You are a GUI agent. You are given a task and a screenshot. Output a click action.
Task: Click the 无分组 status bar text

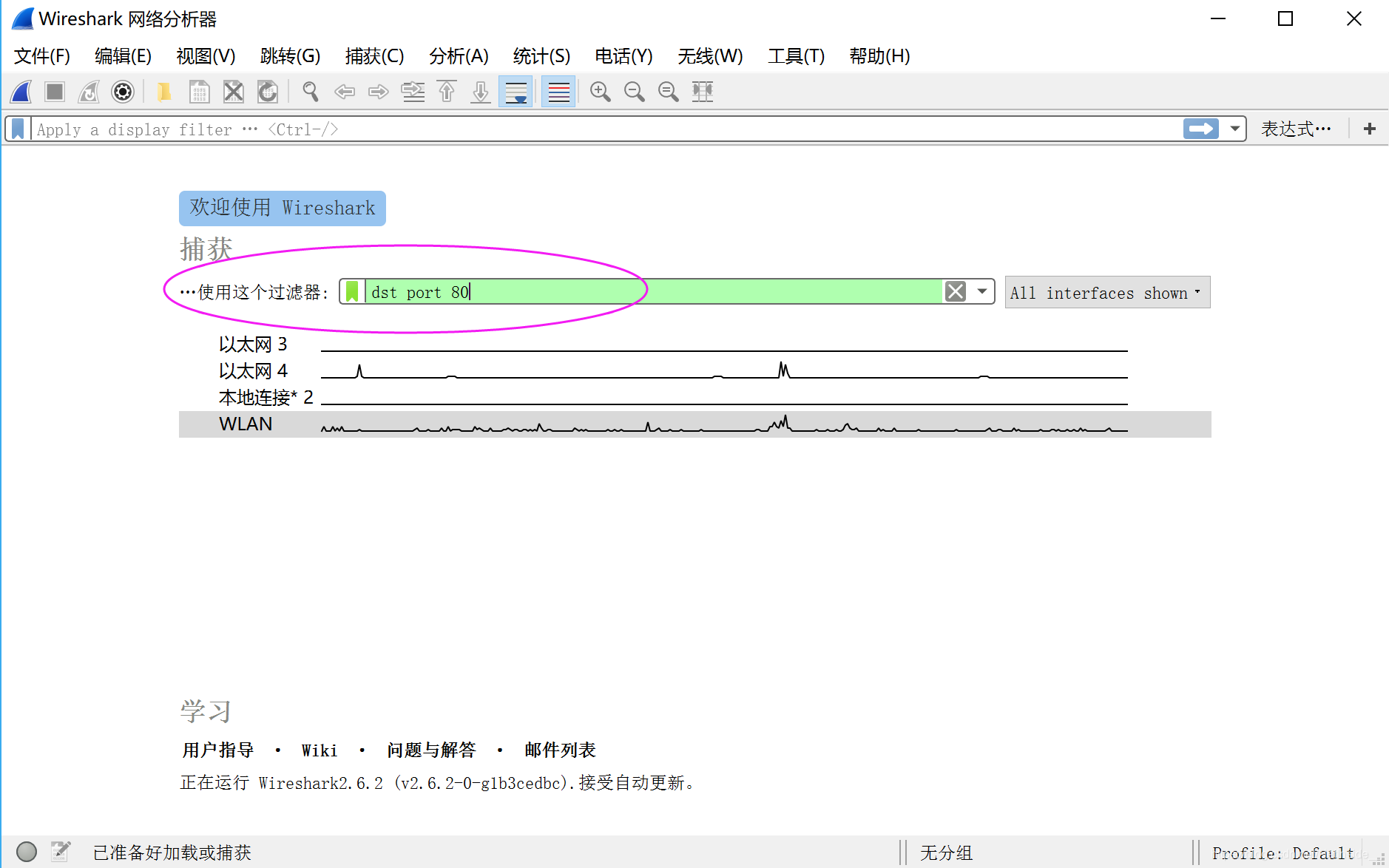[x=946, y=853]
